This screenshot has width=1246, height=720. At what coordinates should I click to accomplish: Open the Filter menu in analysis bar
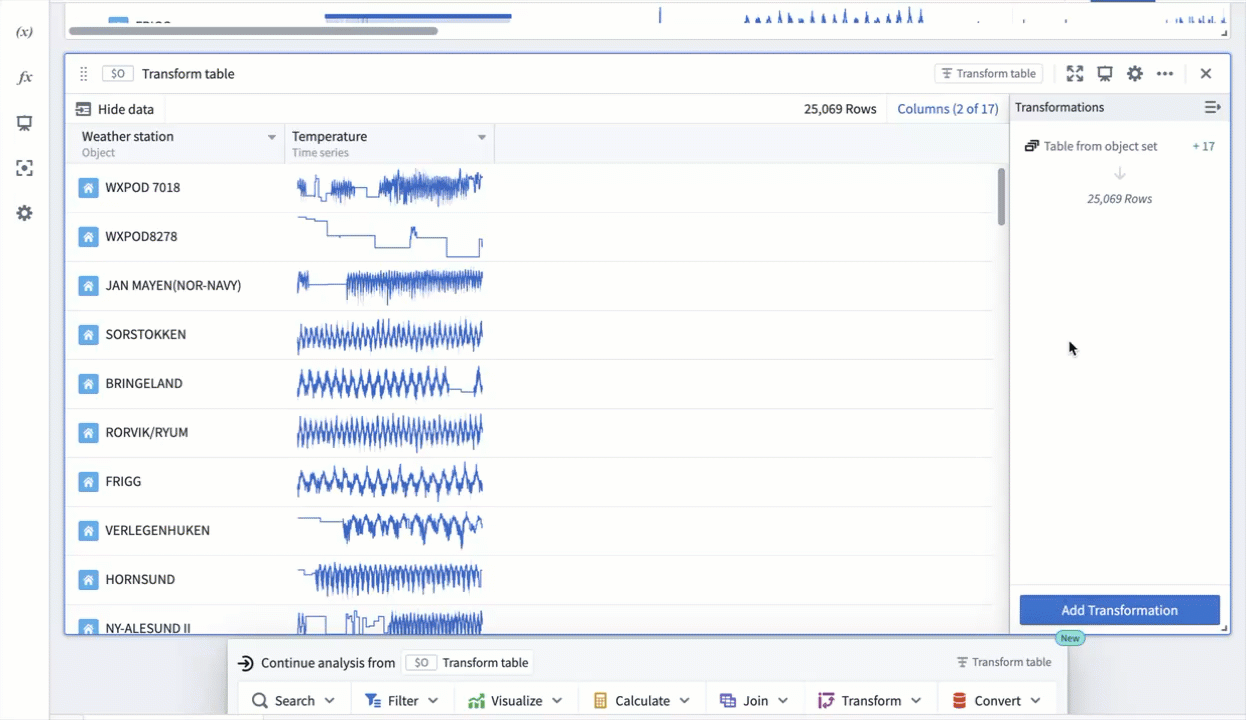click(x=402, y=701)
